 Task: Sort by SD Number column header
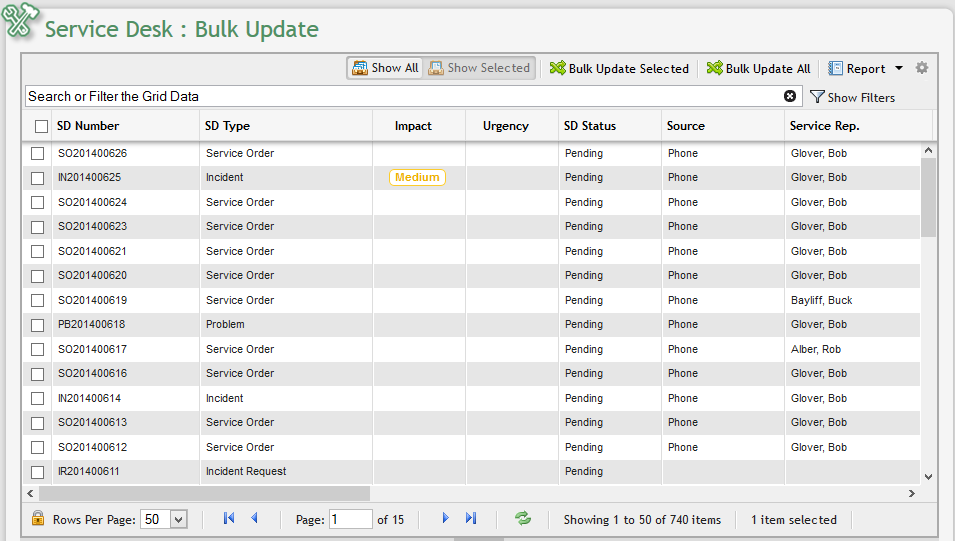88,126
